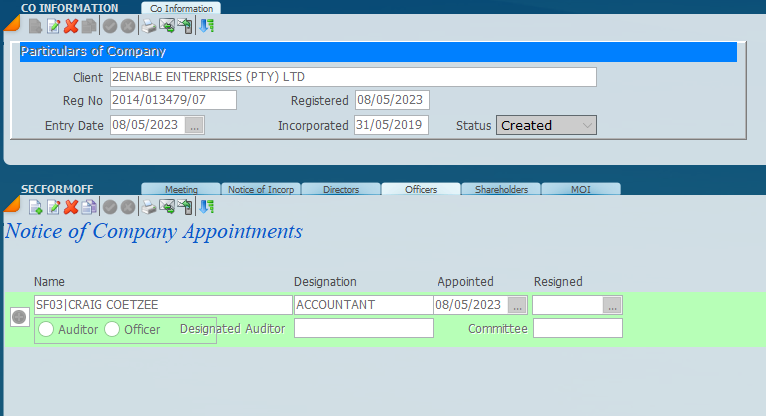Open the Notice of Incorp tab
The width and height of the screenshot is (766, 416).
coord(260,189)
